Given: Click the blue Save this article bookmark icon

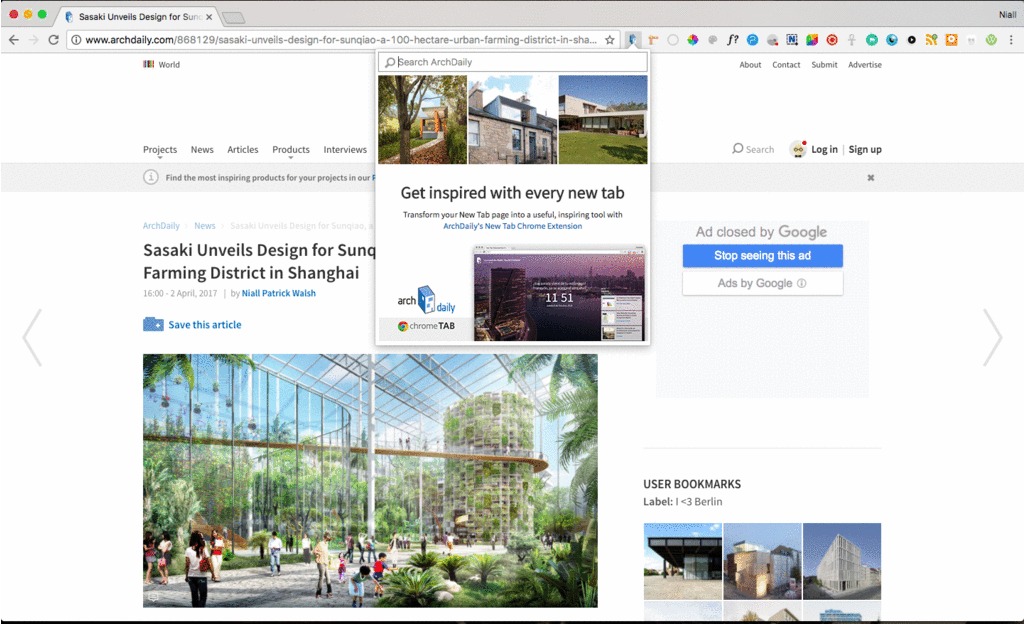Looking at the screenshot, I should coord(153,325).
